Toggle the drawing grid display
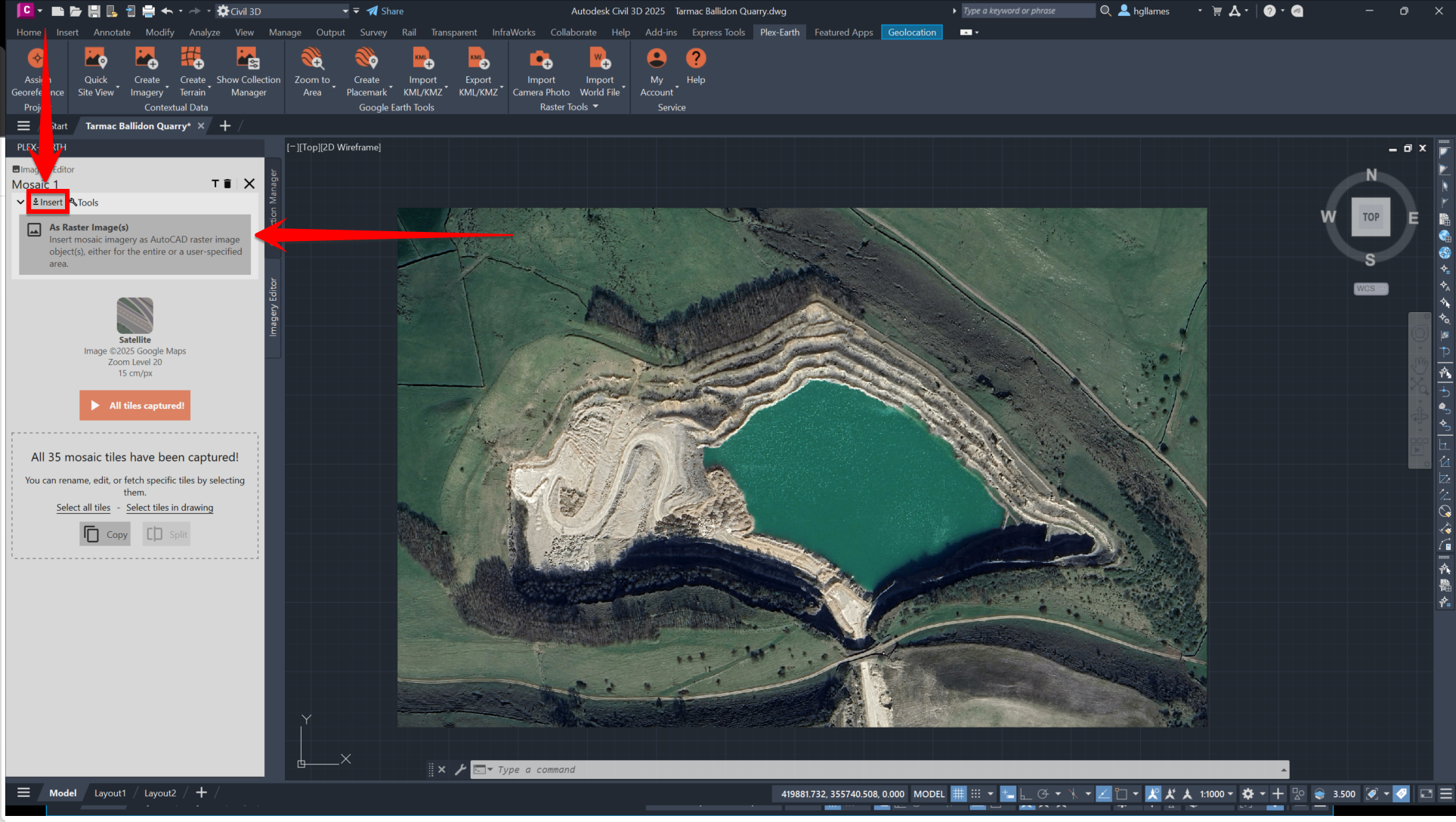The image size is (1456, 822). pyautogui.click(x=958, y=794)
